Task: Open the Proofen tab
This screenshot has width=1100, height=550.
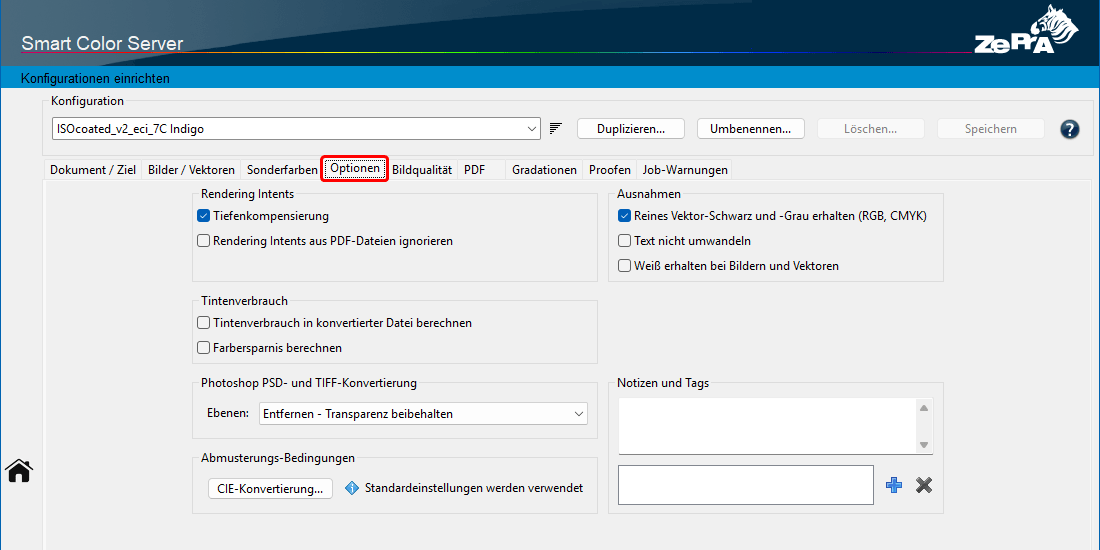Action: point(610,170)
